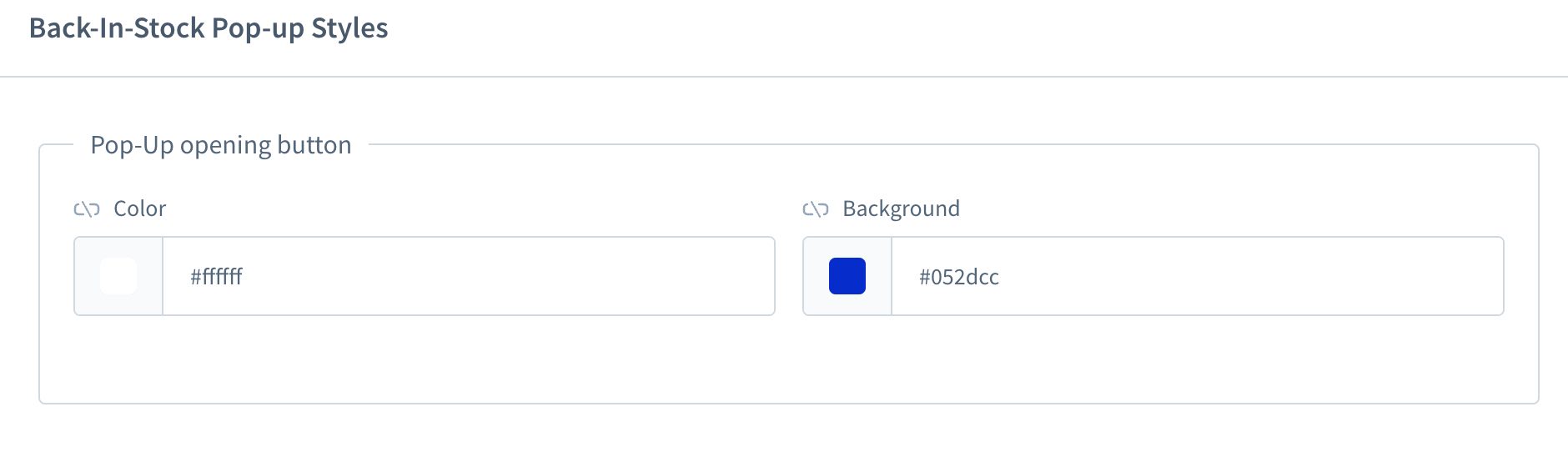Click the "Color" field label
Viewport: 1568px width, 452px height.
[x=140, y=208]
